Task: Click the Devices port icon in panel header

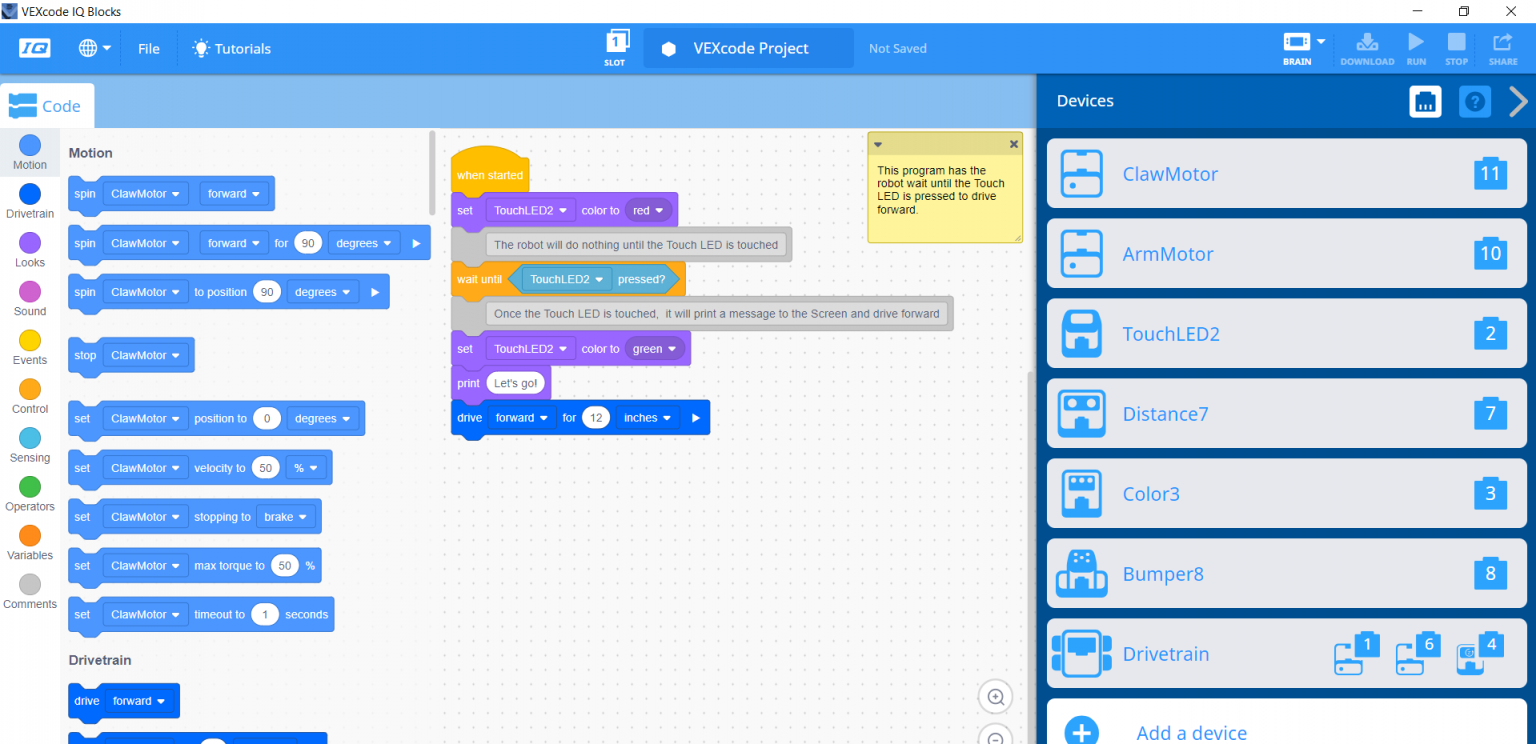Action: click(x=1425, y=101)
